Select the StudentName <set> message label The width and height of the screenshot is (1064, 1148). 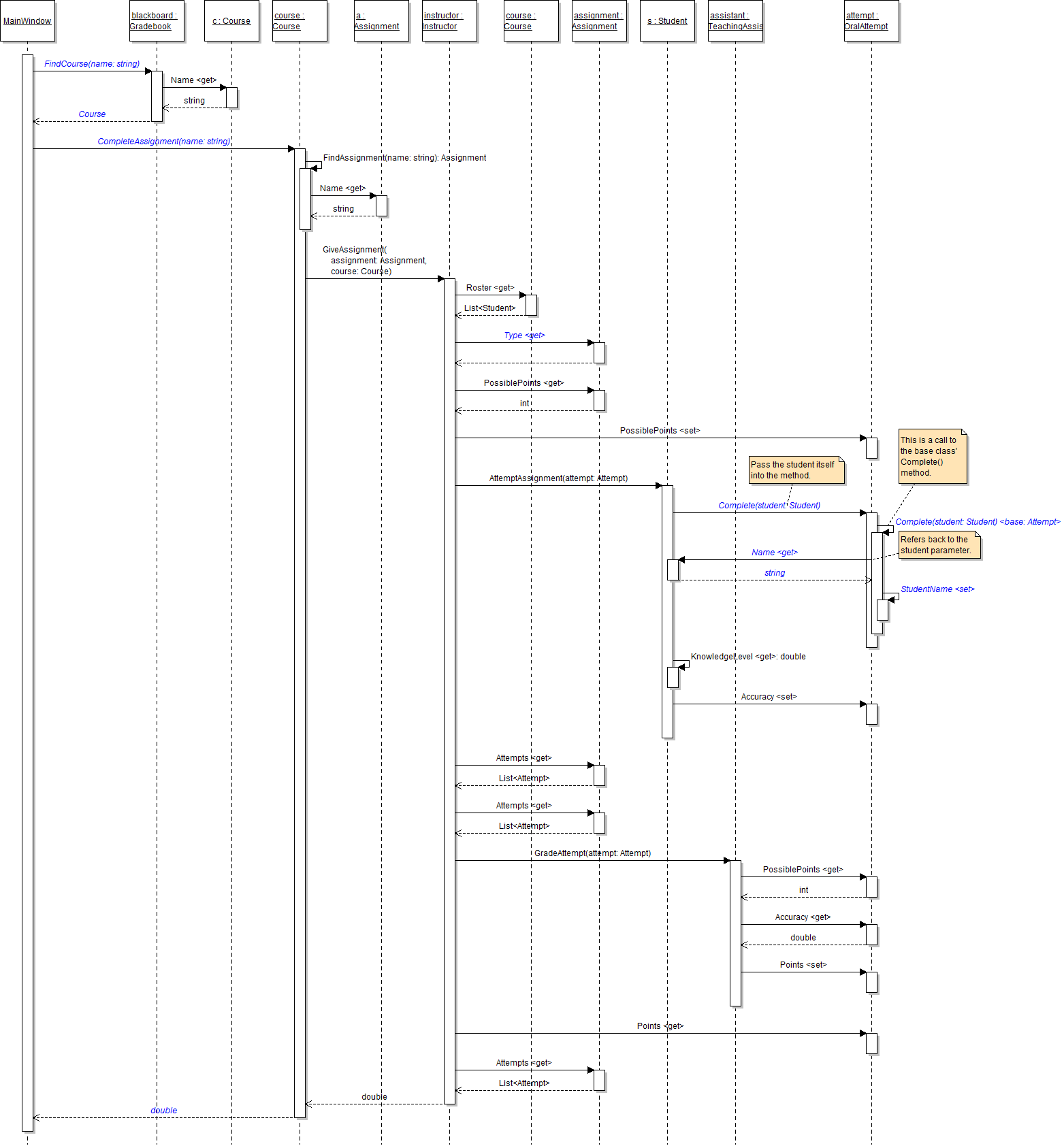point(937,589)
